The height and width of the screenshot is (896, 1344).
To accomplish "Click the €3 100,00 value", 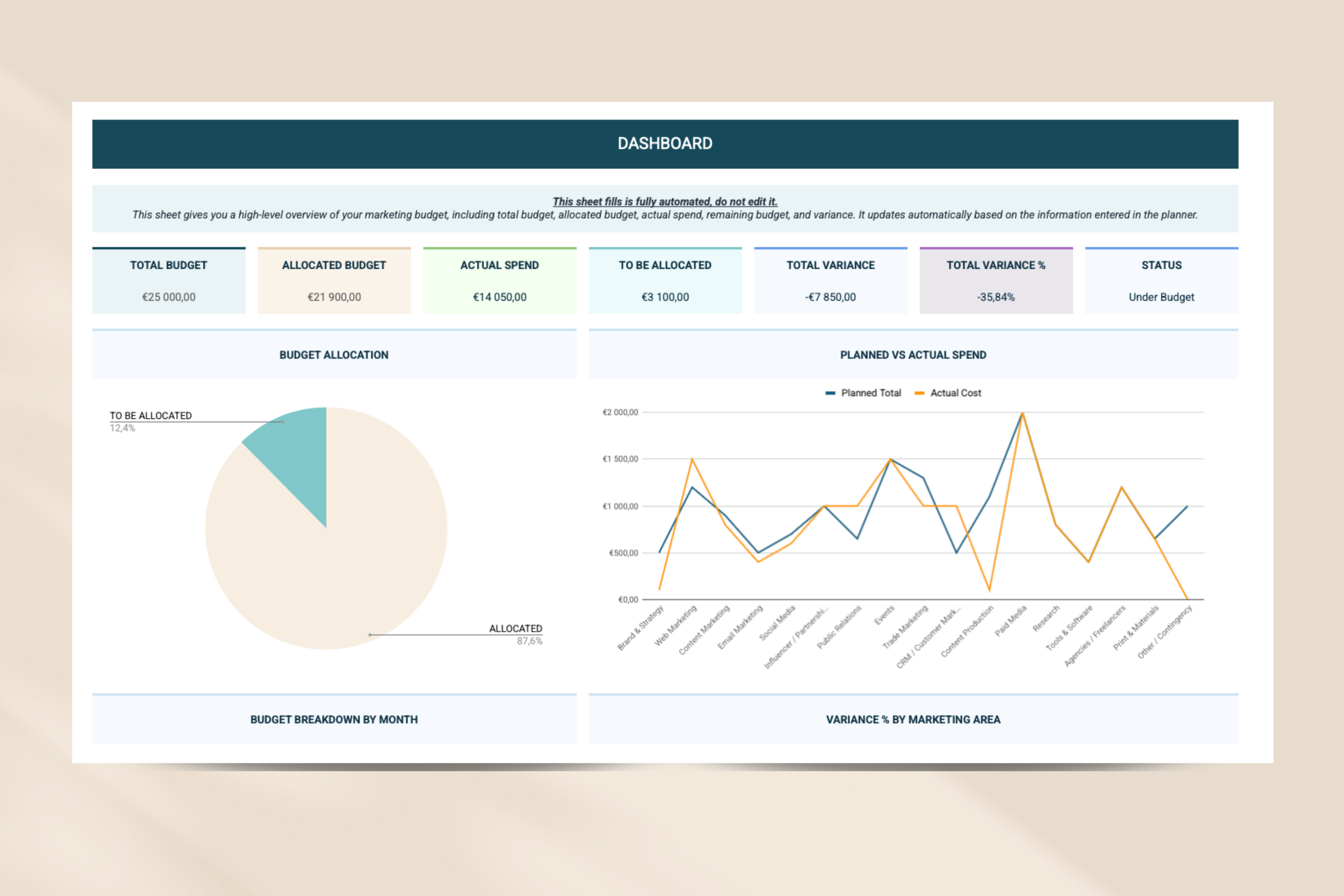I will (665, 297).
